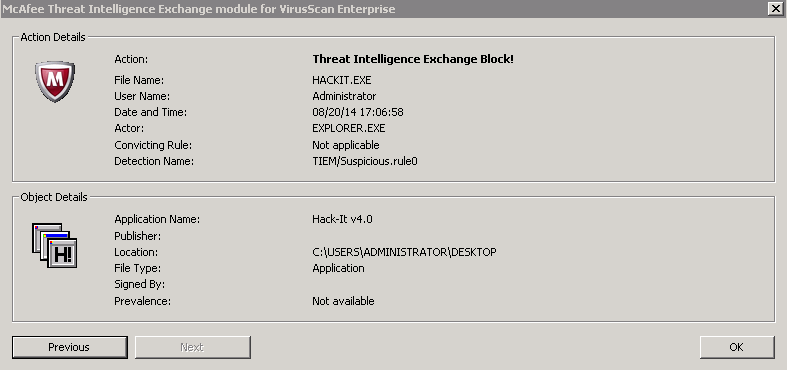Click the TIEM/Suspicious.rule0 detection name

click(x=365, y=162)
